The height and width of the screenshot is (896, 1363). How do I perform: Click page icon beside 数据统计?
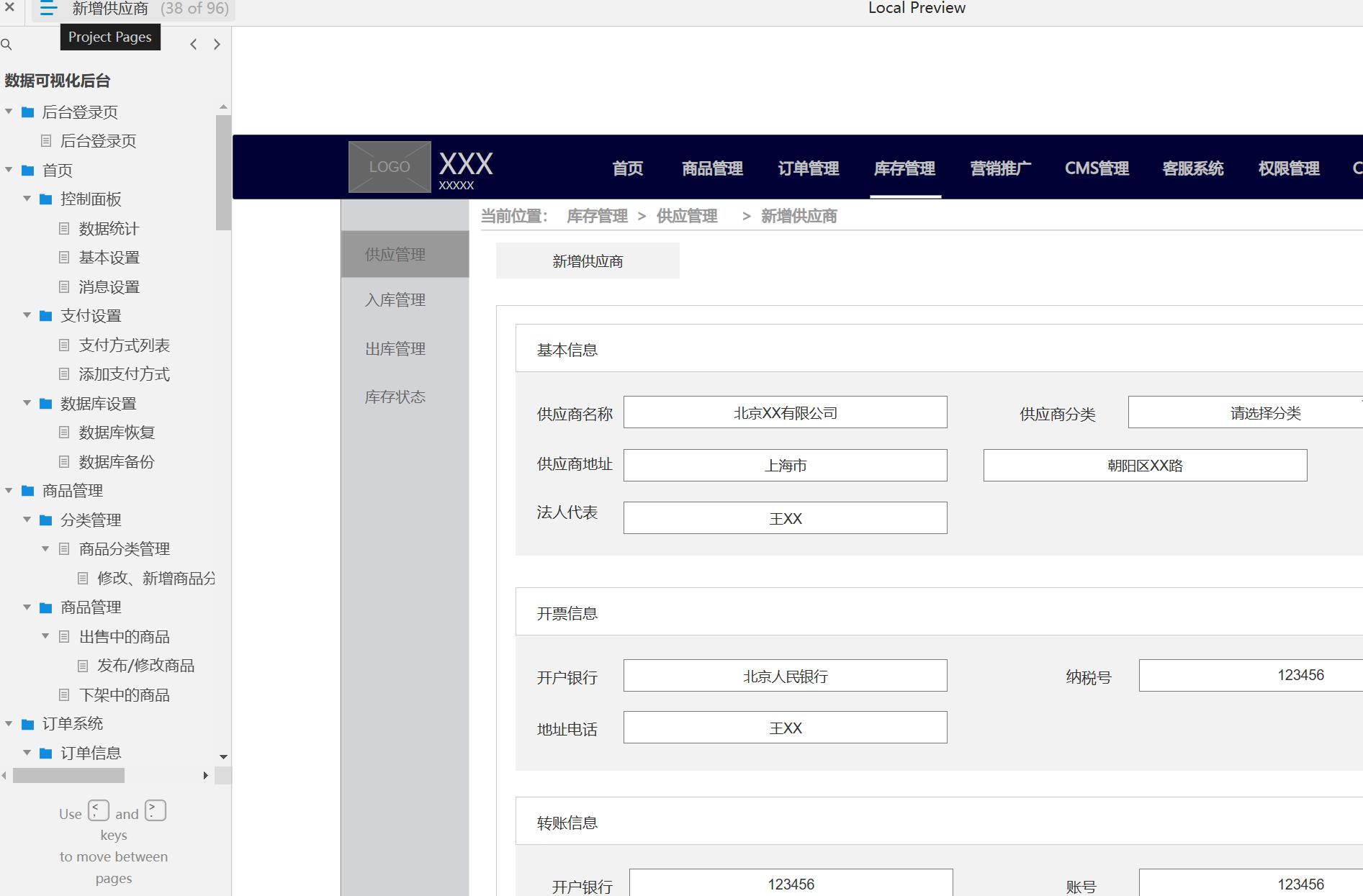(64, 229)
